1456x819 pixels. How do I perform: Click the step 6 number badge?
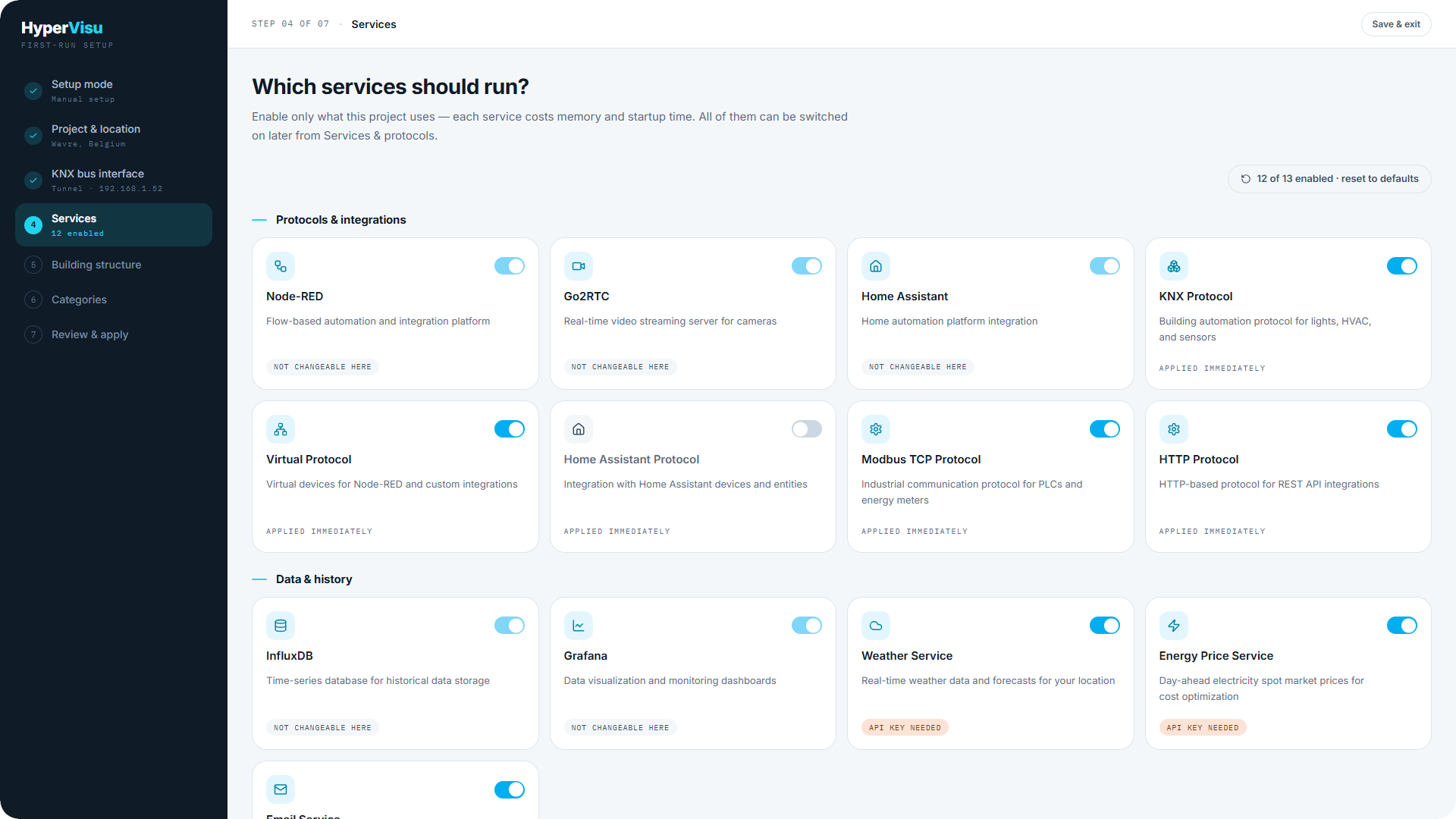pyautogui.click(x=33, y=300)
